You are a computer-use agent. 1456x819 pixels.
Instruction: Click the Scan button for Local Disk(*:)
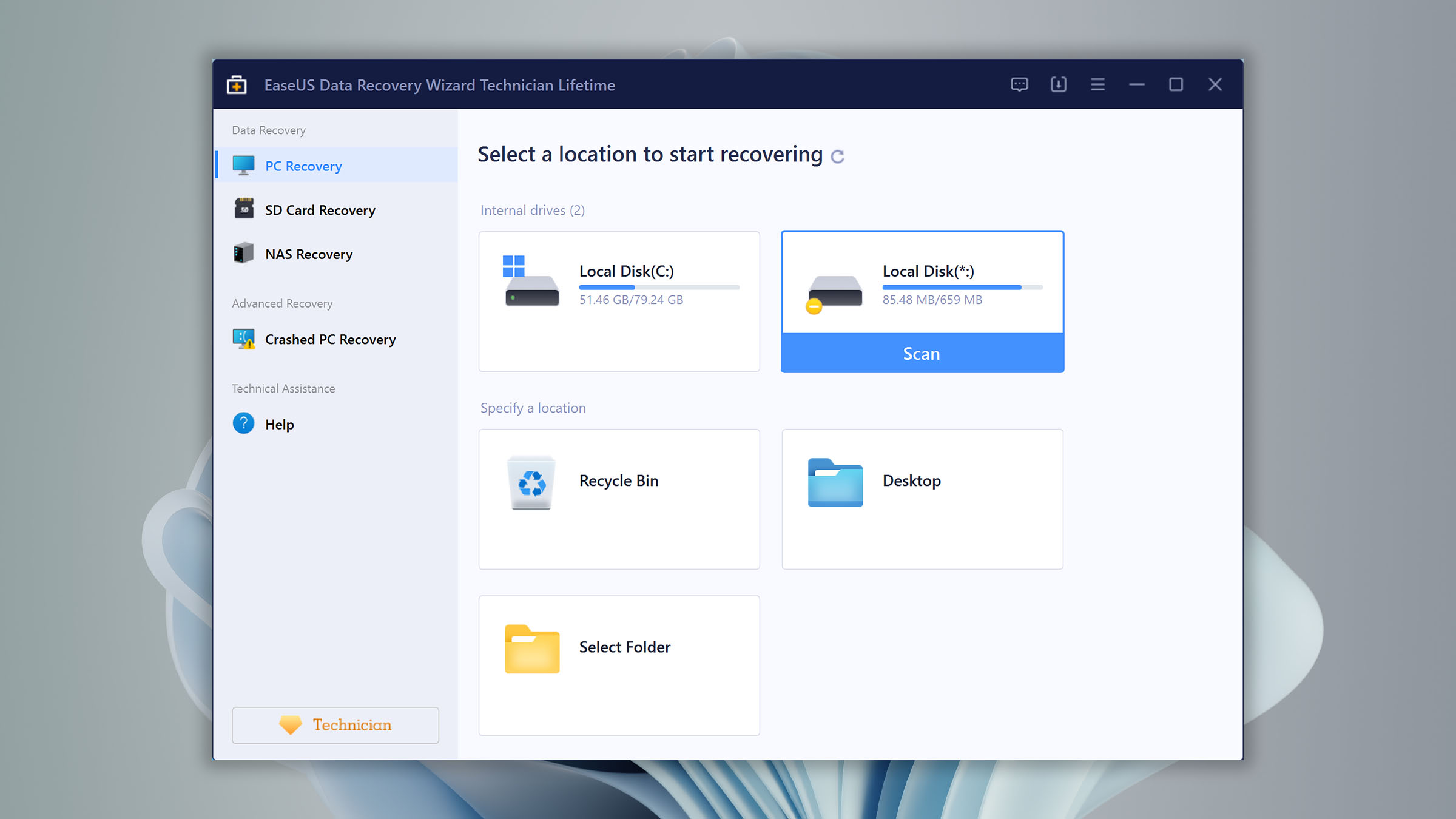921,353
